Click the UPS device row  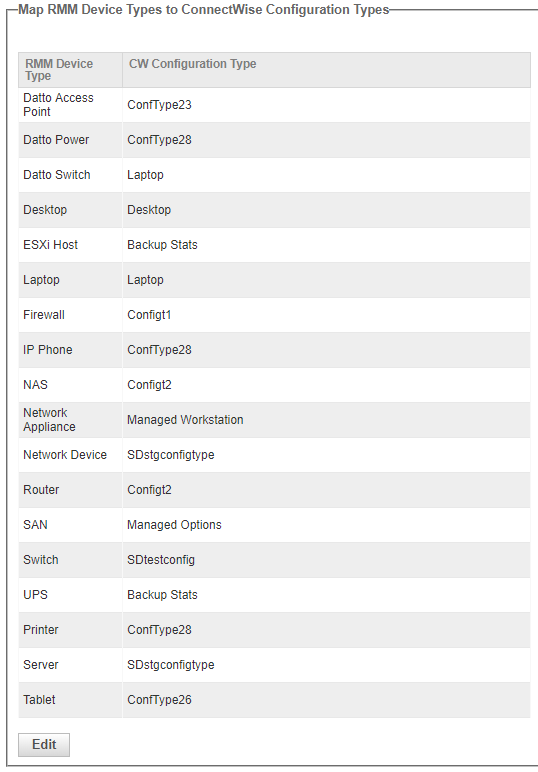(x=274, y=594)
